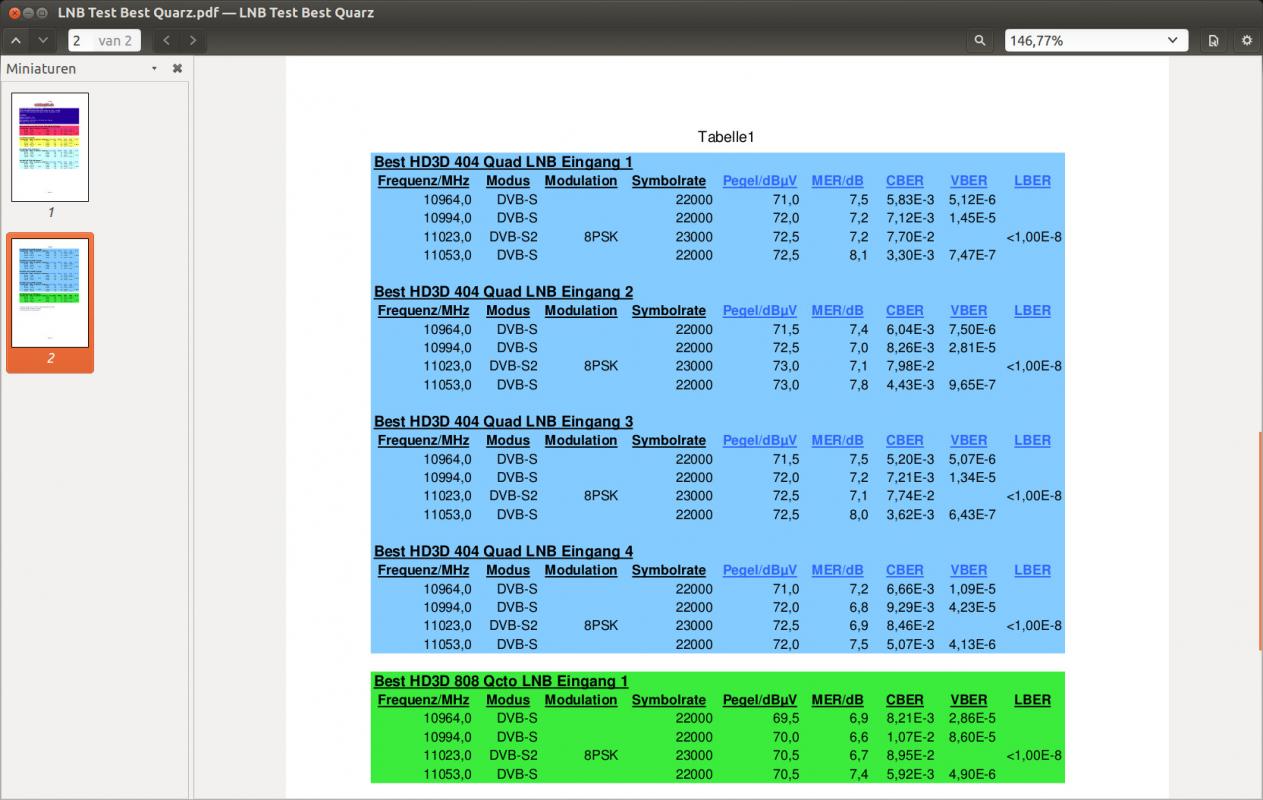
Task: Click CBER value '7,98E-2'
Action: [910, 366]
